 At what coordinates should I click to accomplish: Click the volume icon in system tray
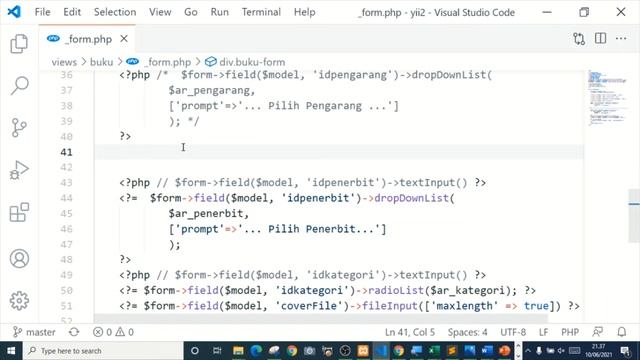tap(561, 351)
